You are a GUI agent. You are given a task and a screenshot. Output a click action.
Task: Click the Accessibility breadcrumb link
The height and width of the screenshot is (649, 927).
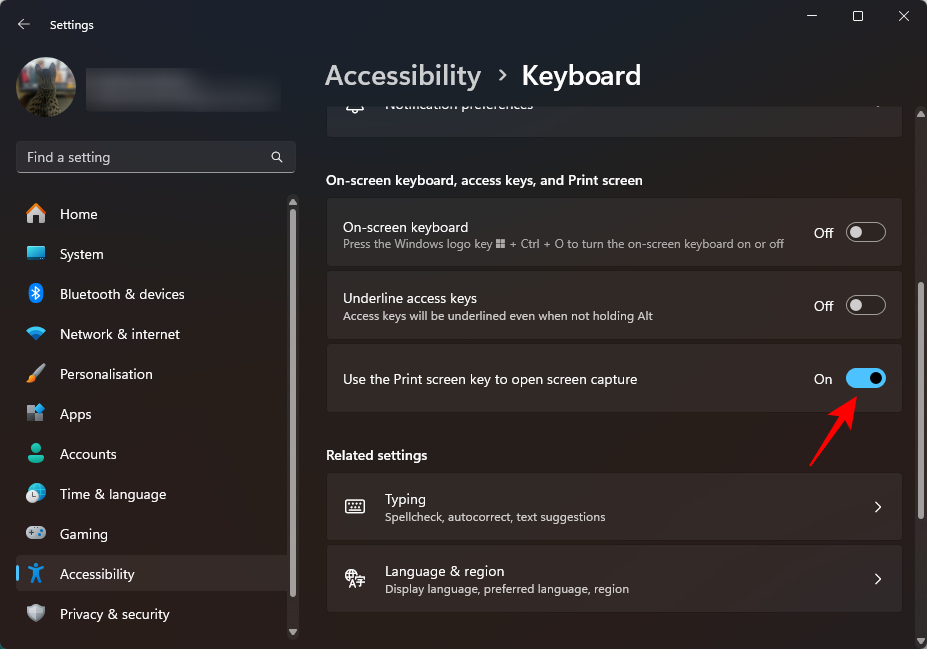pos(403,76)
